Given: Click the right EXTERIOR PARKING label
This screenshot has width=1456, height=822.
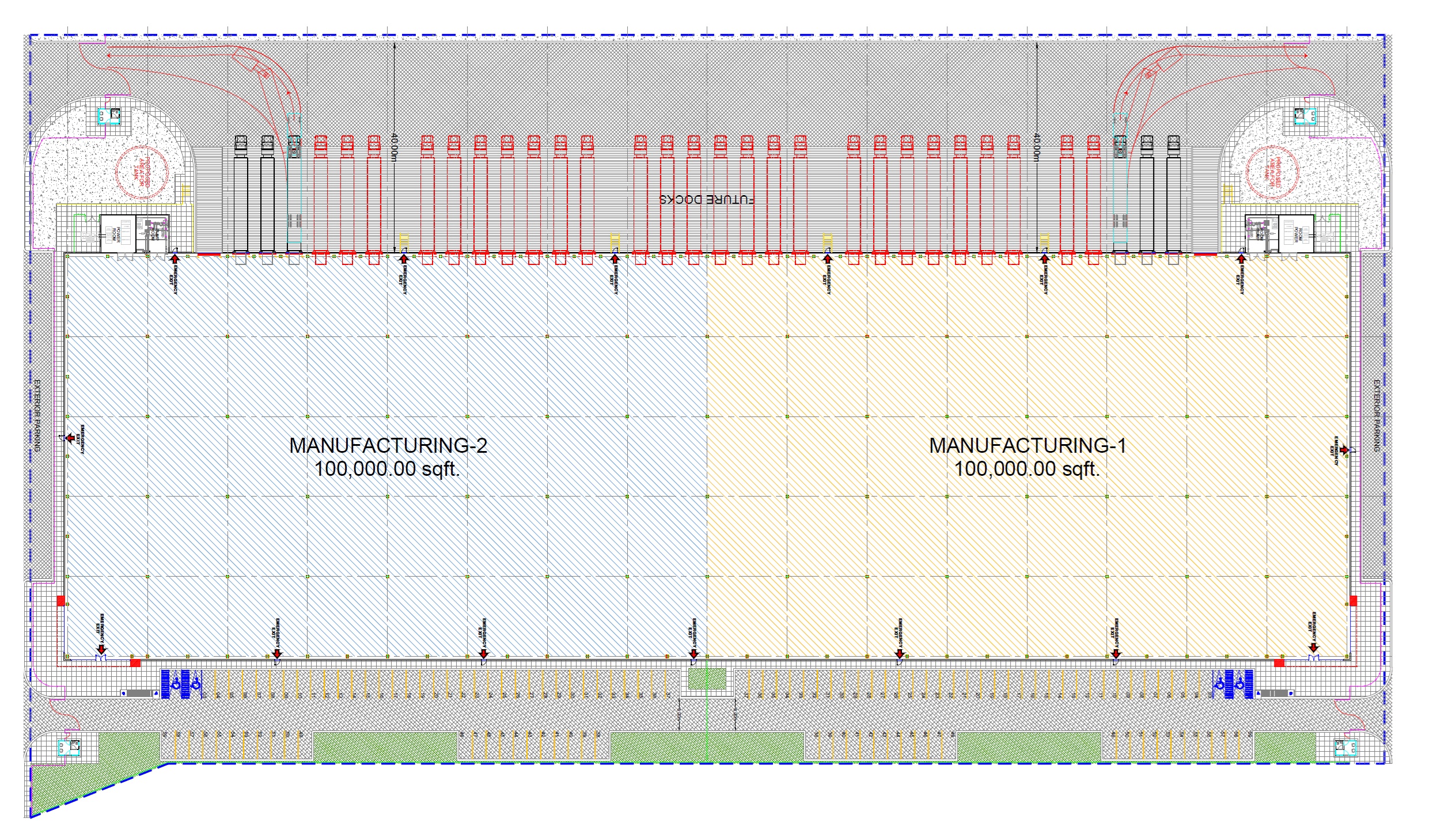Looking at the screenshot, I should [x=1377, y=415].
